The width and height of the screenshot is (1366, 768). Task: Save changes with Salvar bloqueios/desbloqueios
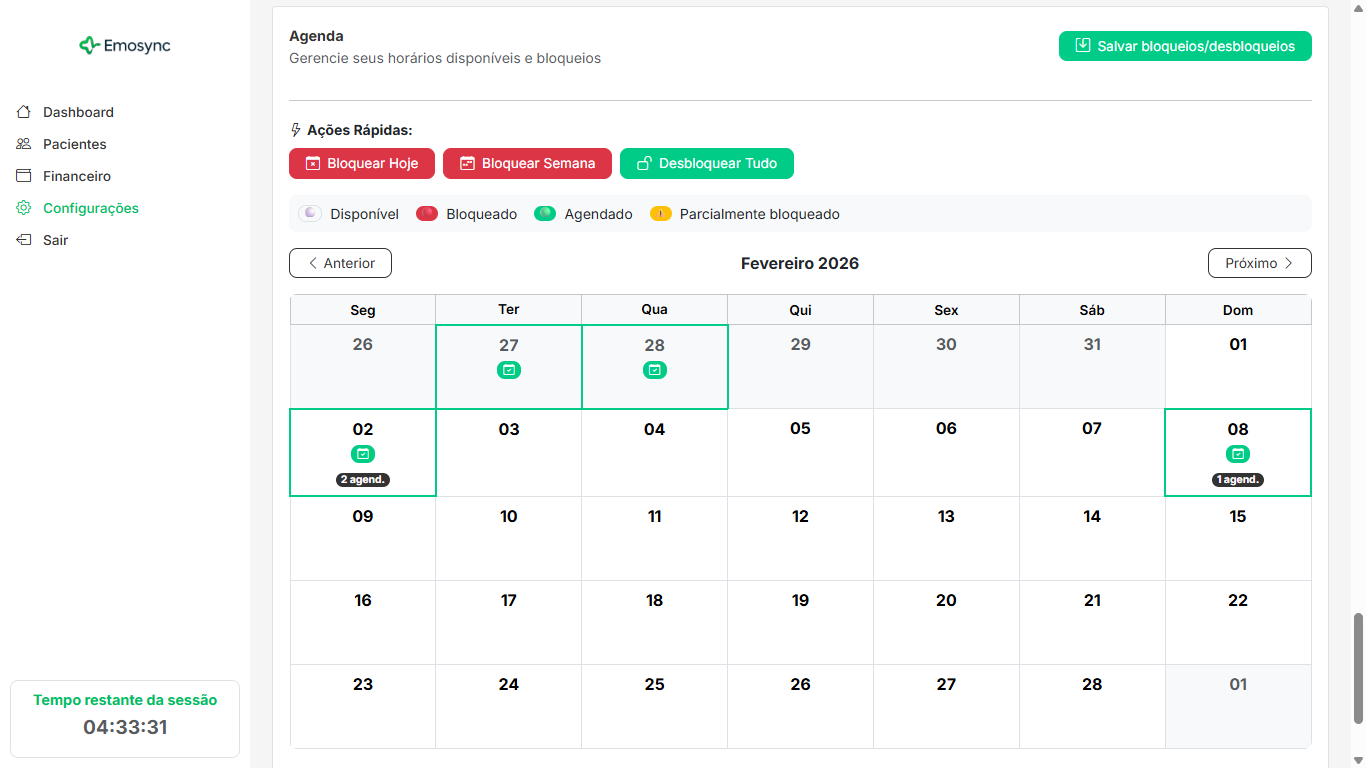(x=1185, y=46)
